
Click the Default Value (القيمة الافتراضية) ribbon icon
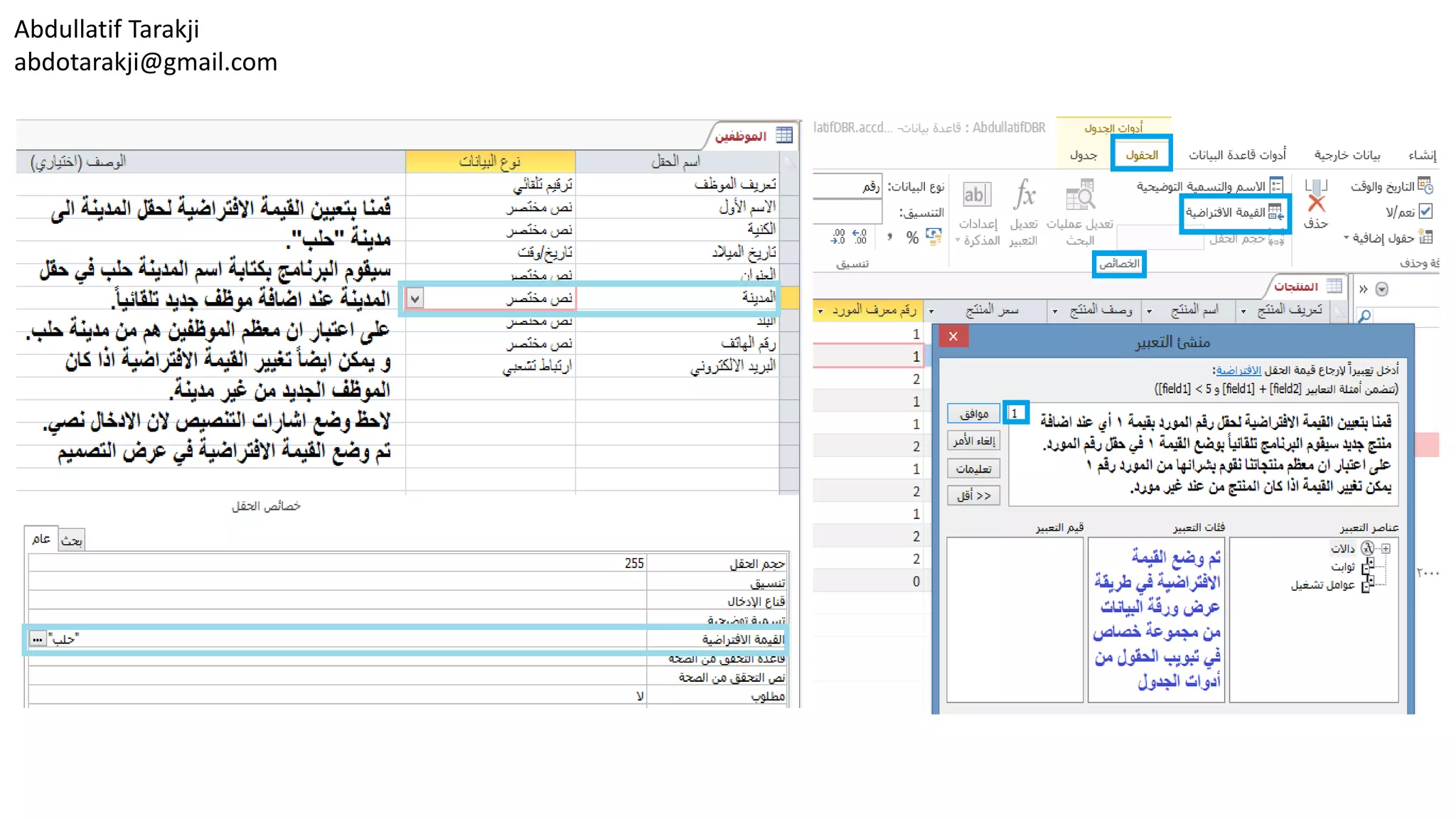(1276, 213)
